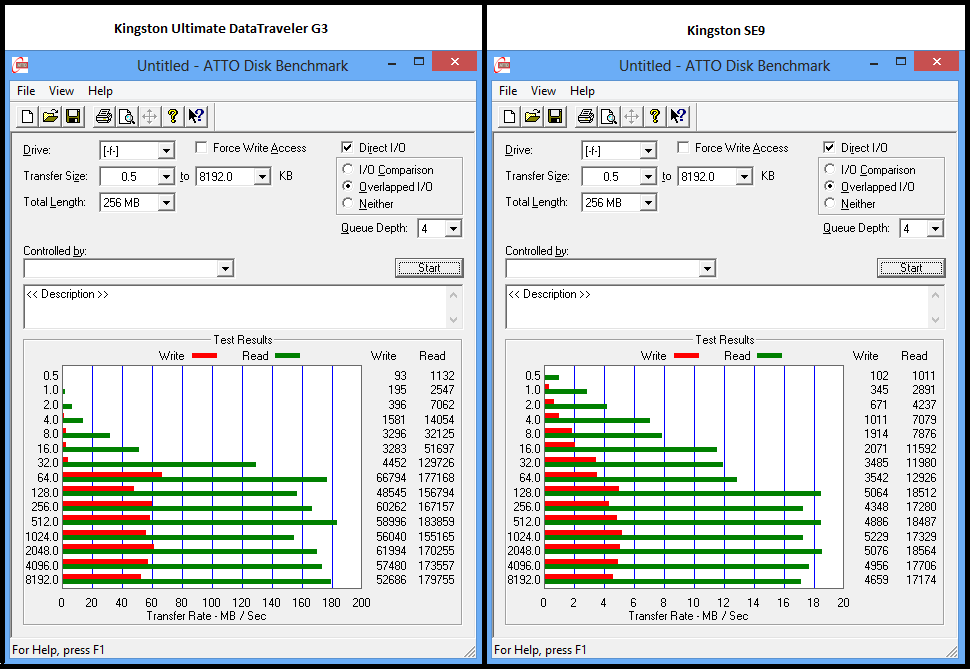This screenshot has width=970, height=669.
Task: Click Open folder icon in Kingston SE9 window
Action: point(532,116)
